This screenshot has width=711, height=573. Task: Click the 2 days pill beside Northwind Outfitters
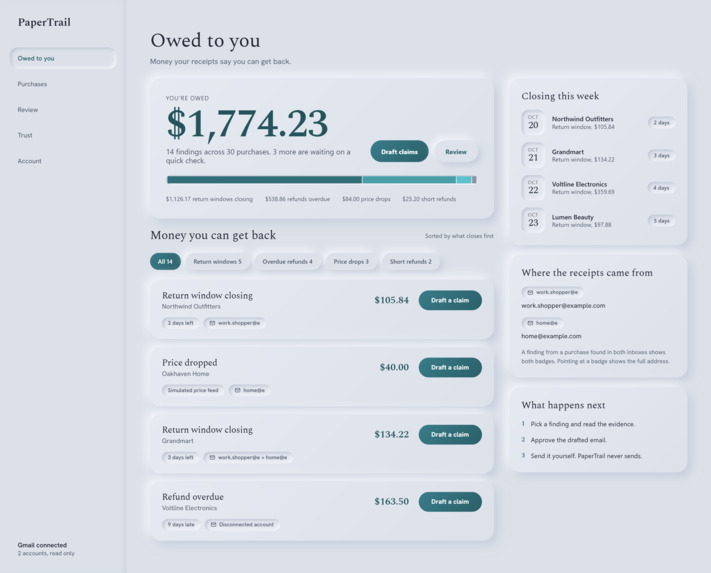tap(661, 123)
